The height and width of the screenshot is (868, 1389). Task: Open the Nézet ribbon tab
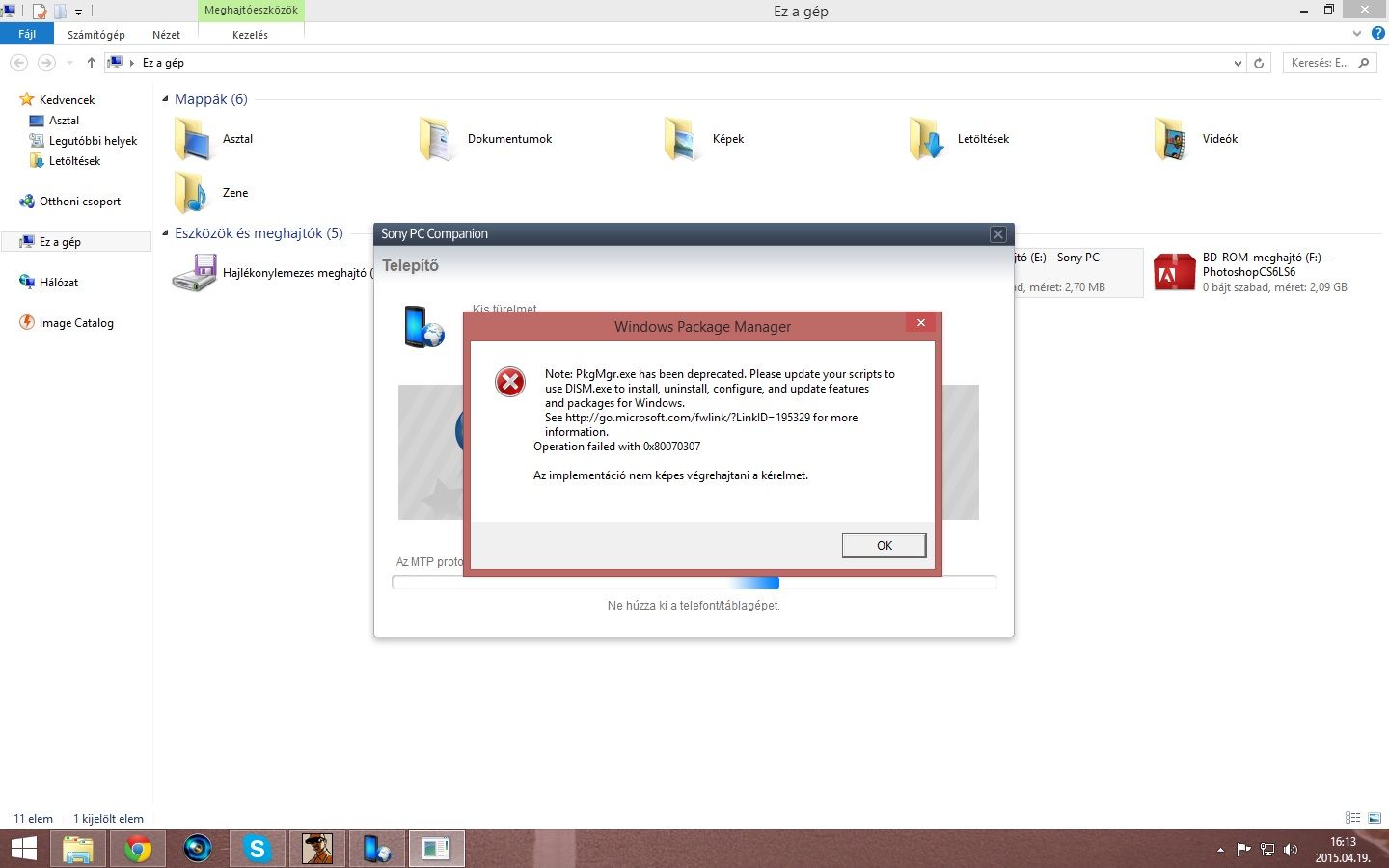tap(166, 34)
